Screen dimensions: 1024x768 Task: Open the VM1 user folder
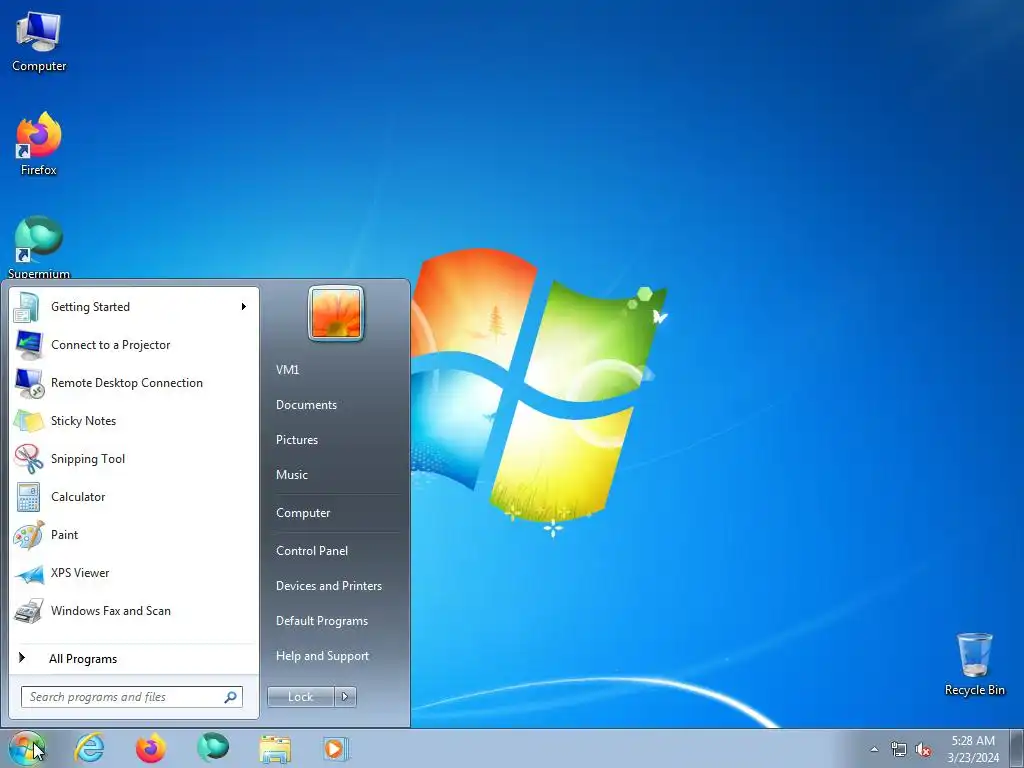coord(287,370)
